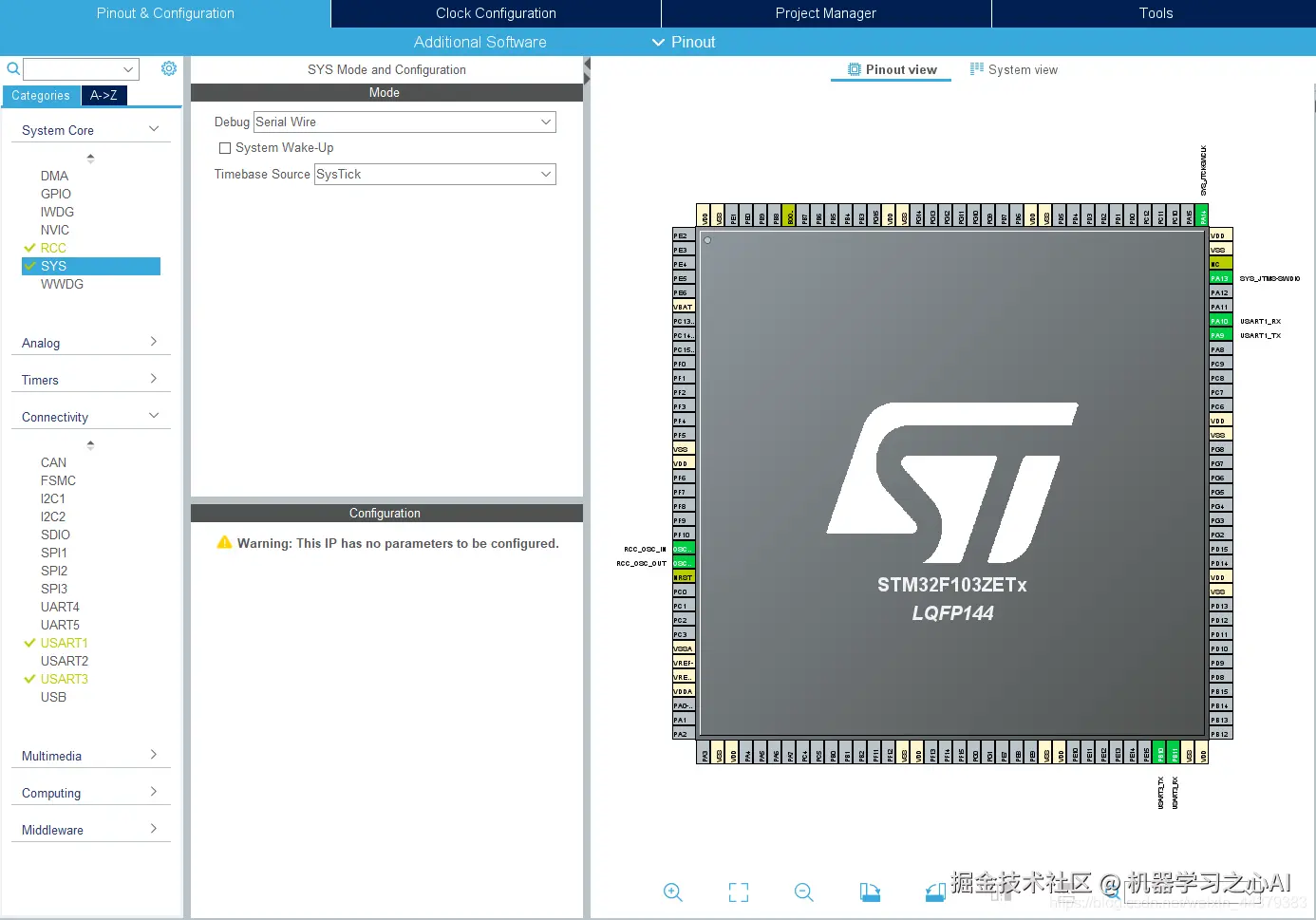
Task: Open the Pinout dropdown menu
Action: [x=684, y=42]
